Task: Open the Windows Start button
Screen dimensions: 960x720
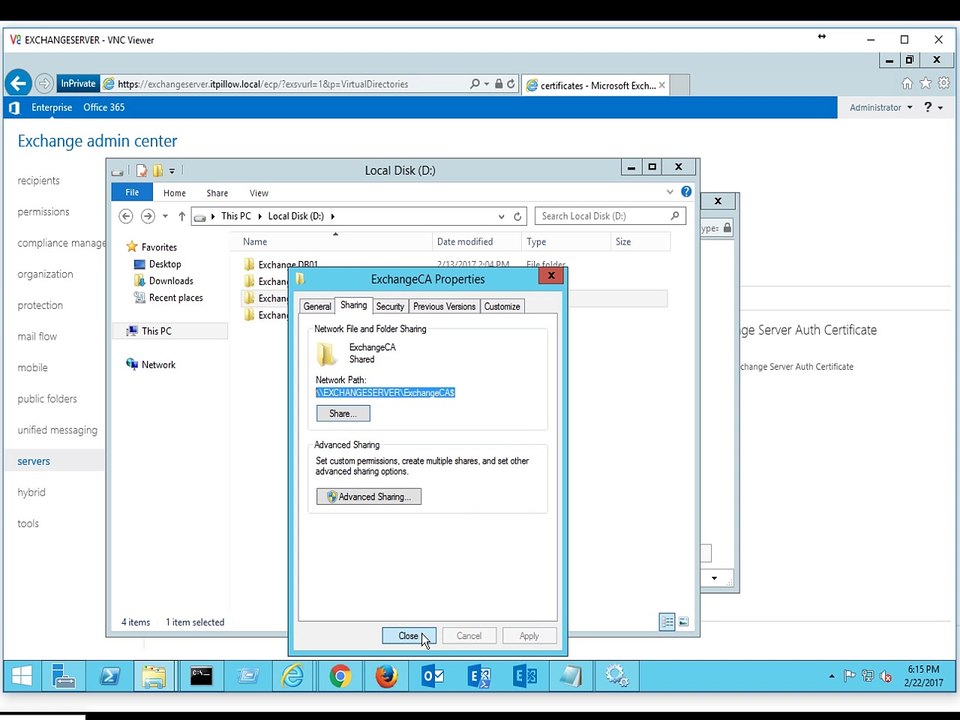Action: (x=21, y=676)
